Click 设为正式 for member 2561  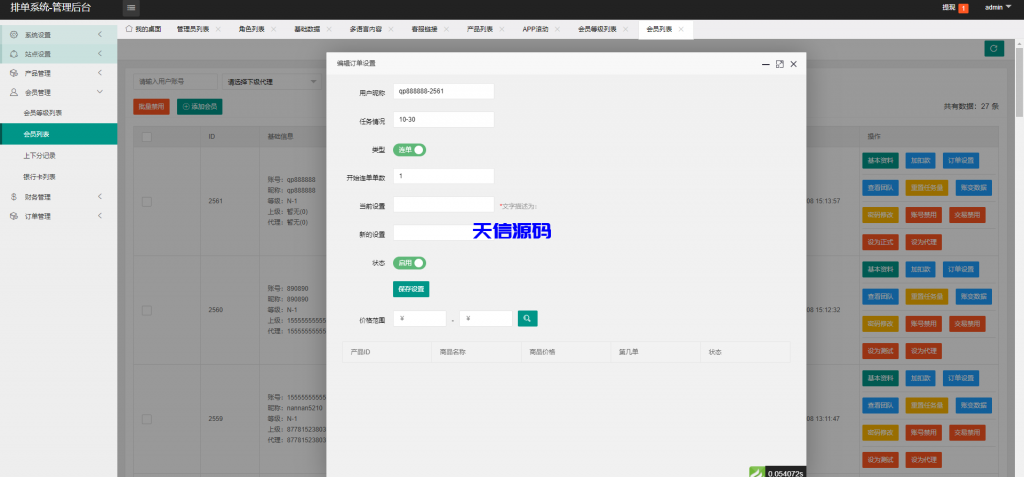880,242
